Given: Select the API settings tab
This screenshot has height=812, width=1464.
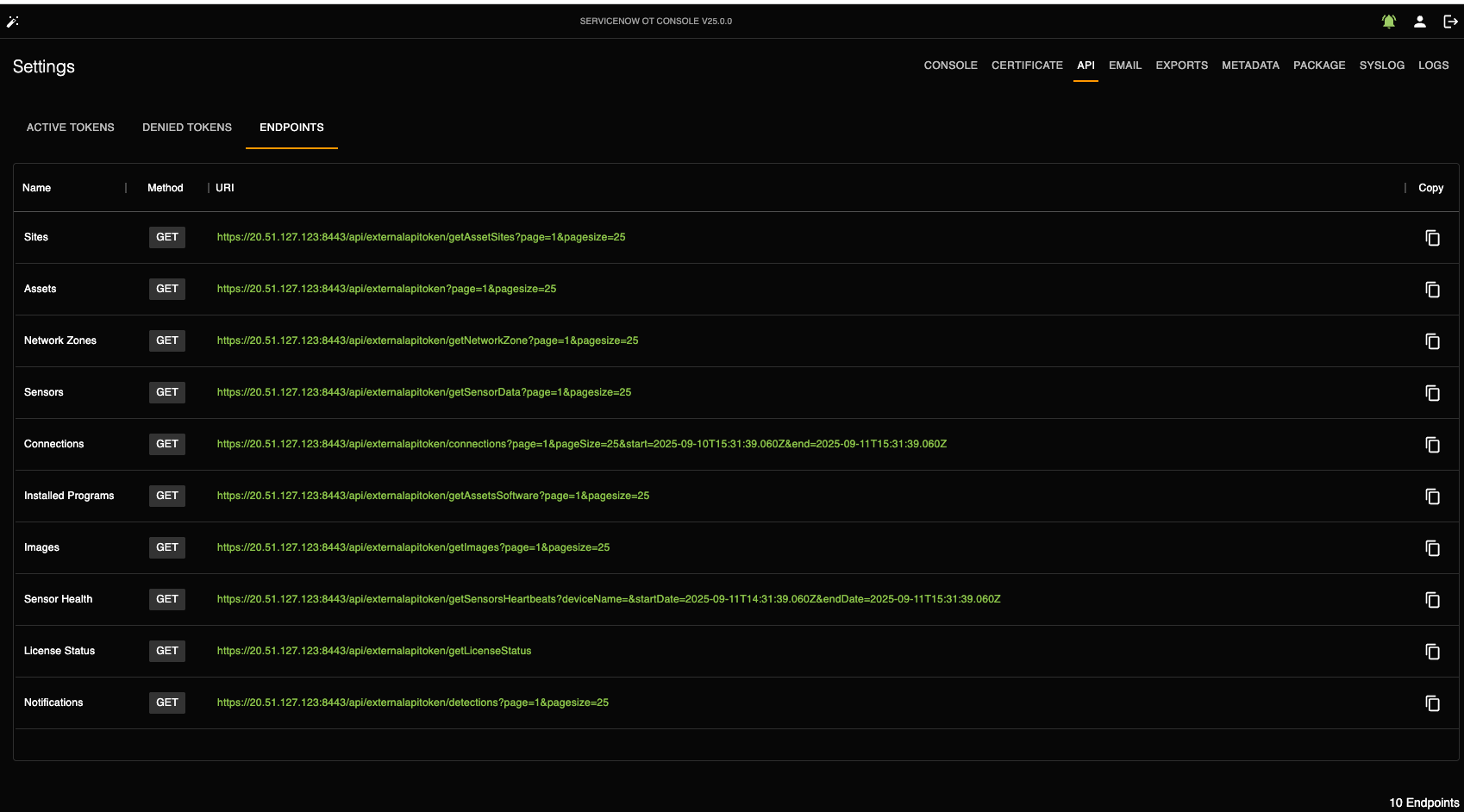Looking at the screenshot, I should click(x=1085, y=66).
